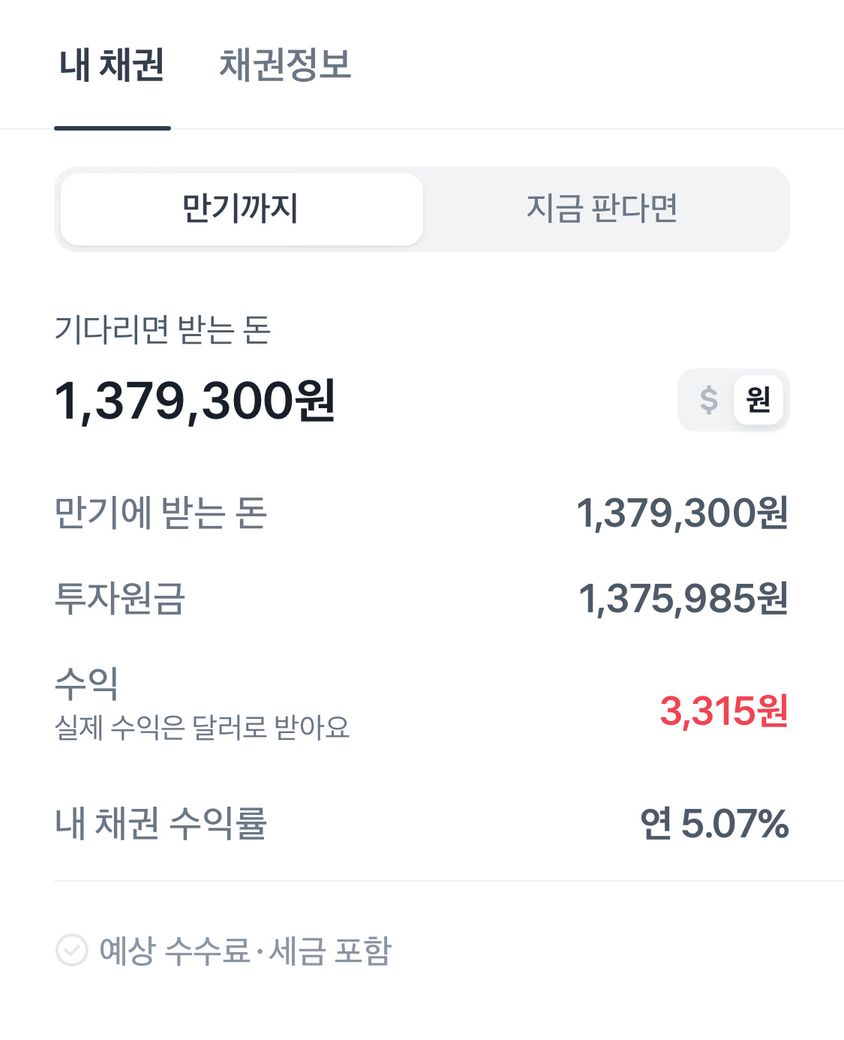Screen dimensions: 844x1040
Task: Select the 지금 판다면 segment
Action: coord(602,209)
